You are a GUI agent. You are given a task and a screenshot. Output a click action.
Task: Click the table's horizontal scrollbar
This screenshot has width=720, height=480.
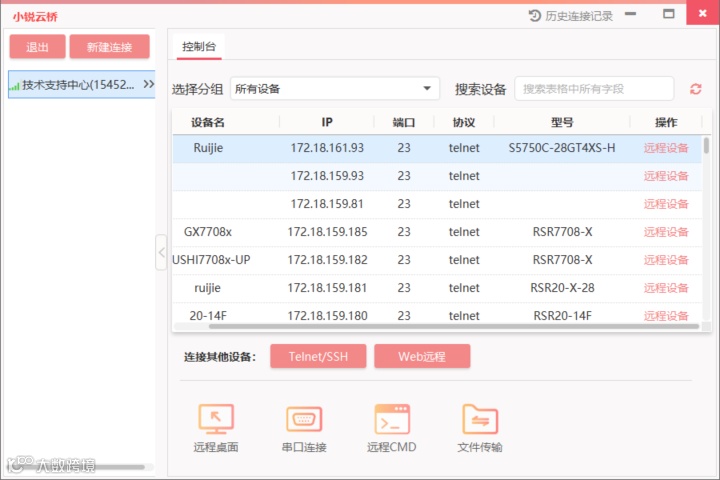coord(454,327)
